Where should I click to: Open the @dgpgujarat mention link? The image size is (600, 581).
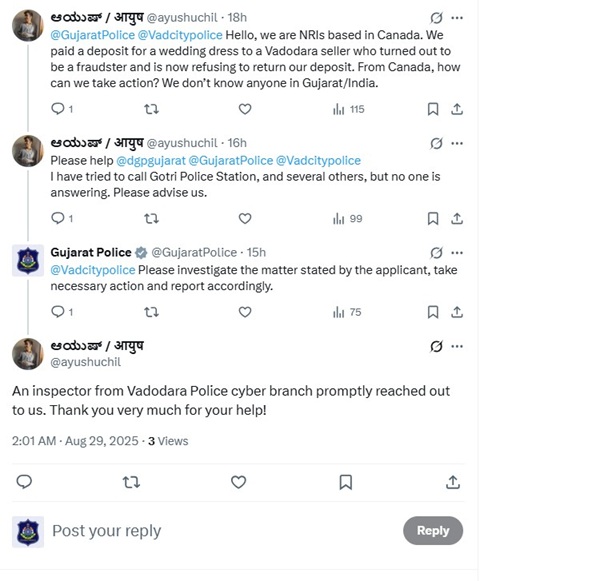coord(149,160)
